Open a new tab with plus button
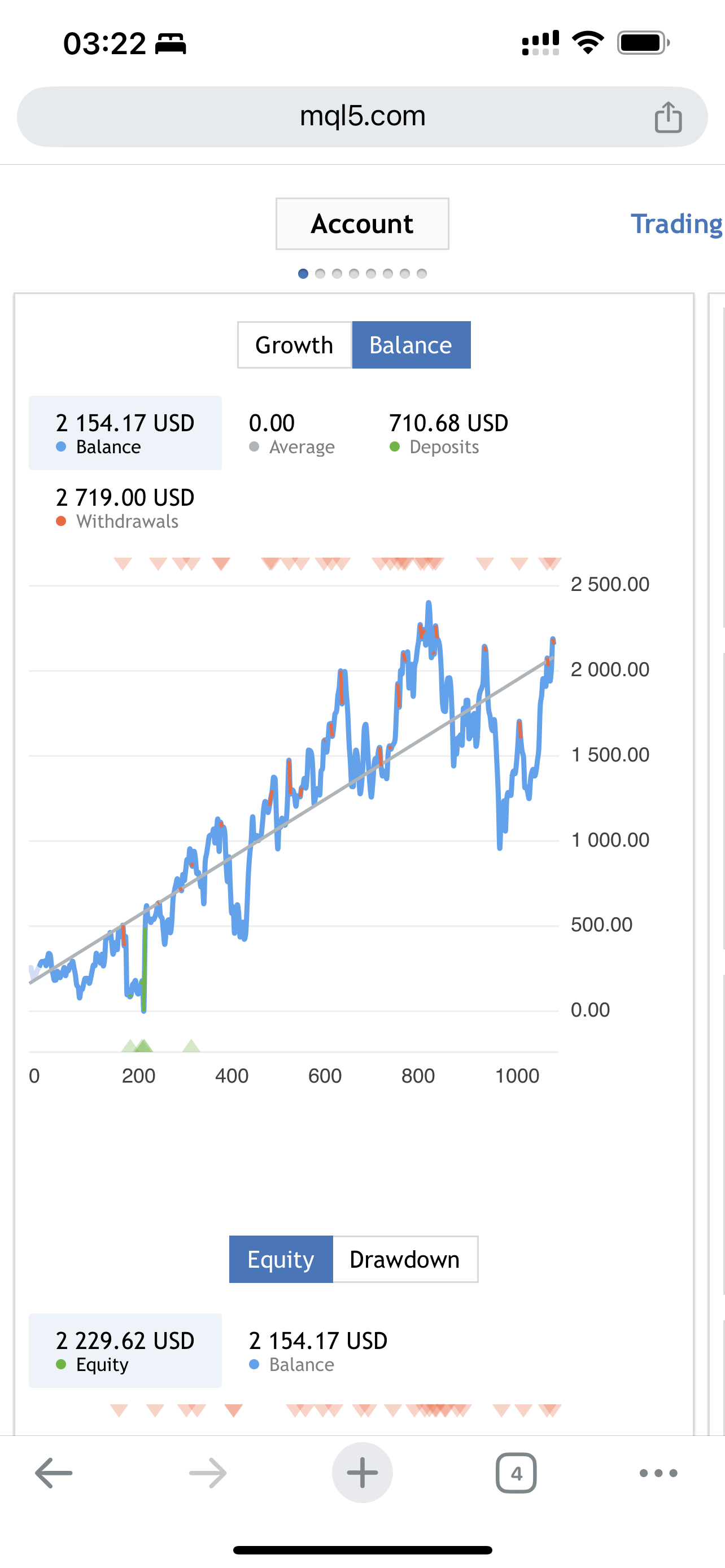Viewport: 725px width, 1568px height. [362, 1473]
